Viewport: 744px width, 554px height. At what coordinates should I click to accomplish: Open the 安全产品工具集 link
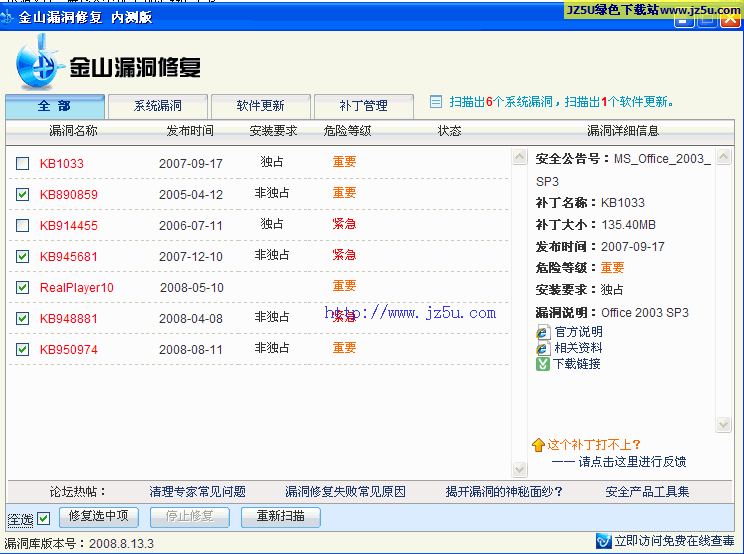tap(647, 492)
